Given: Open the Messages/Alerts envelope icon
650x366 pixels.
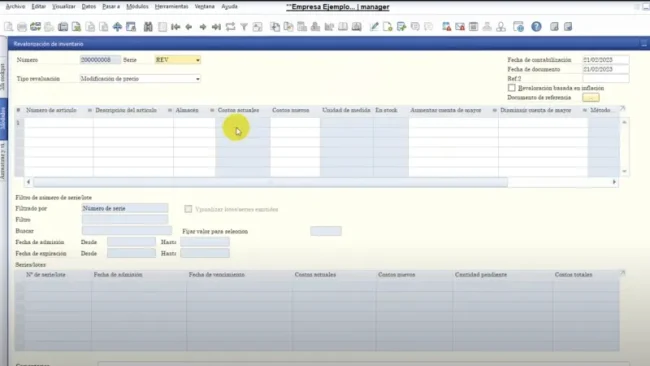Looking at the screenshot, I should 460,27.
